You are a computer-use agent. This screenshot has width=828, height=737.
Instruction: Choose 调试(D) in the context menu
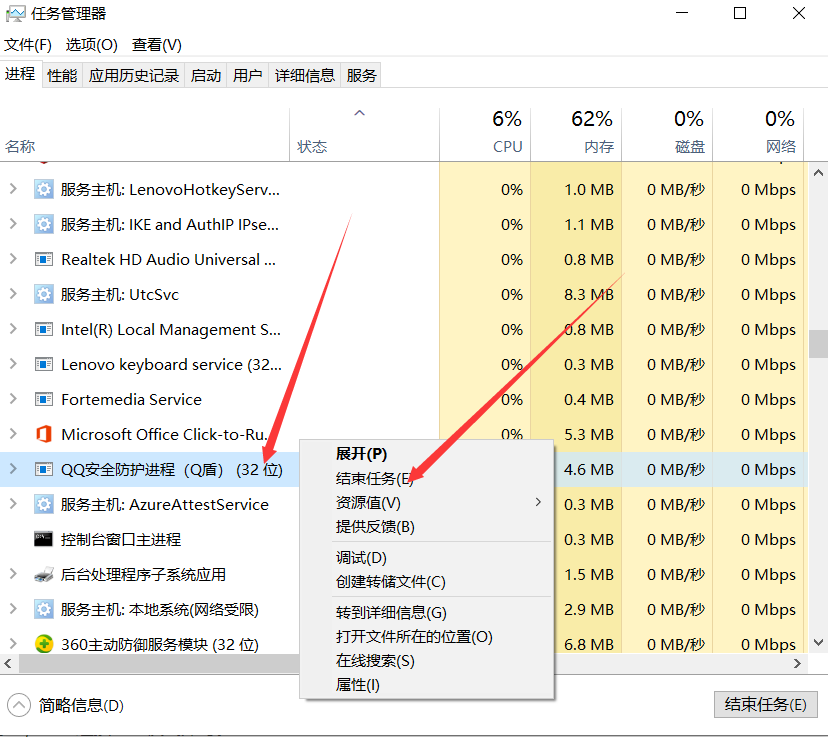[x=427, y=558]
